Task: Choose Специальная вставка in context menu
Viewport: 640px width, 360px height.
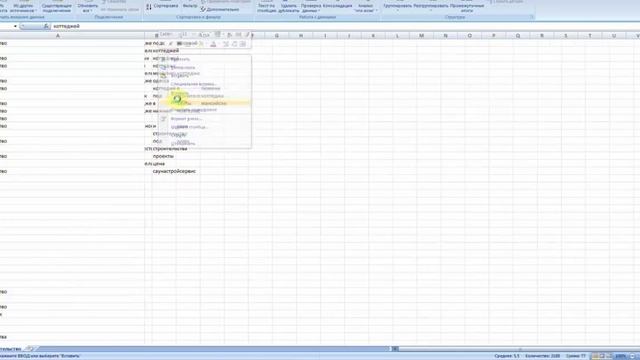Action: click(x=205, y=84)
